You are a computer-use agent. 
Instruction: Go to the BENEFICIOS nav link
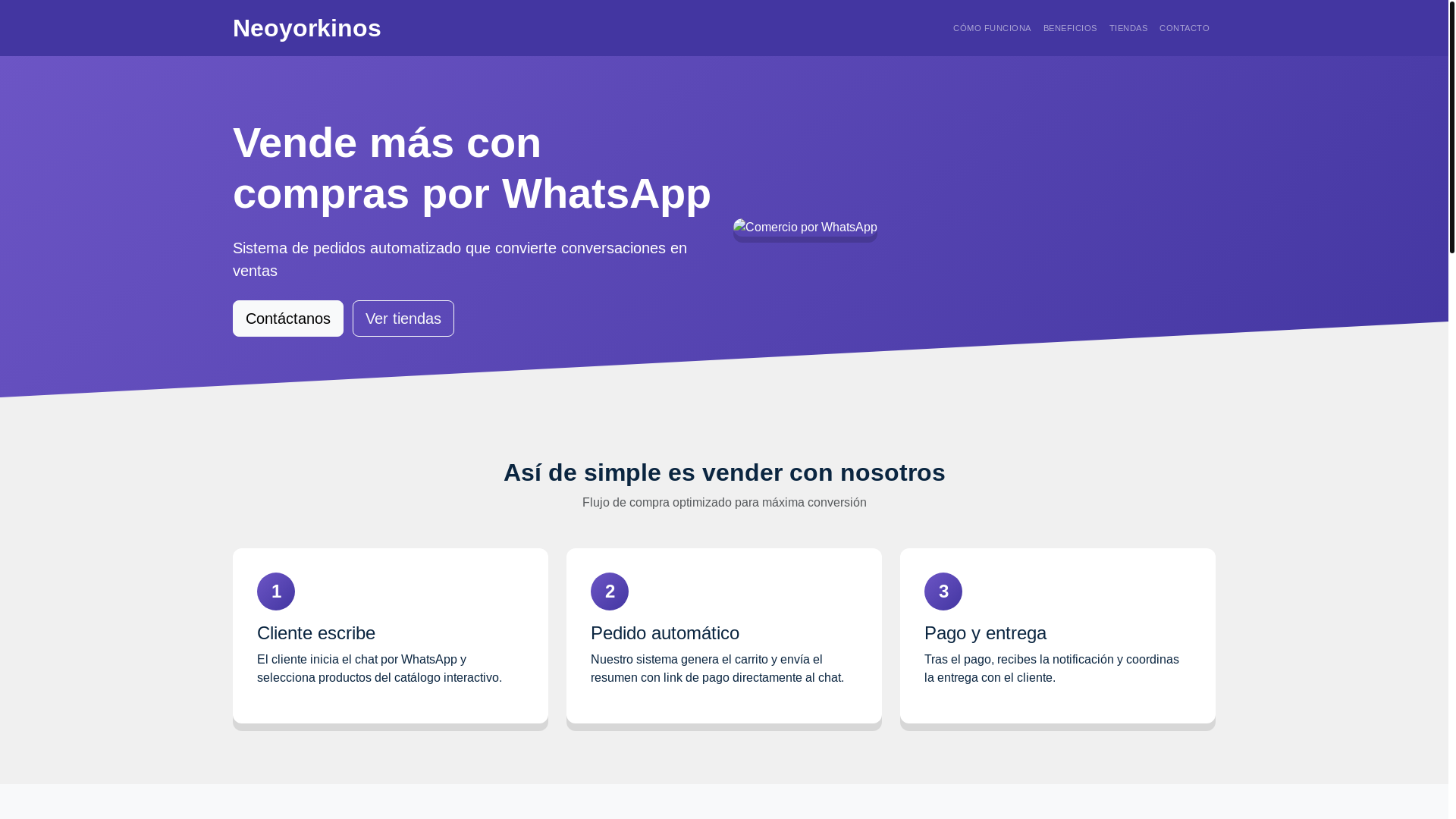coord(1070,28)
